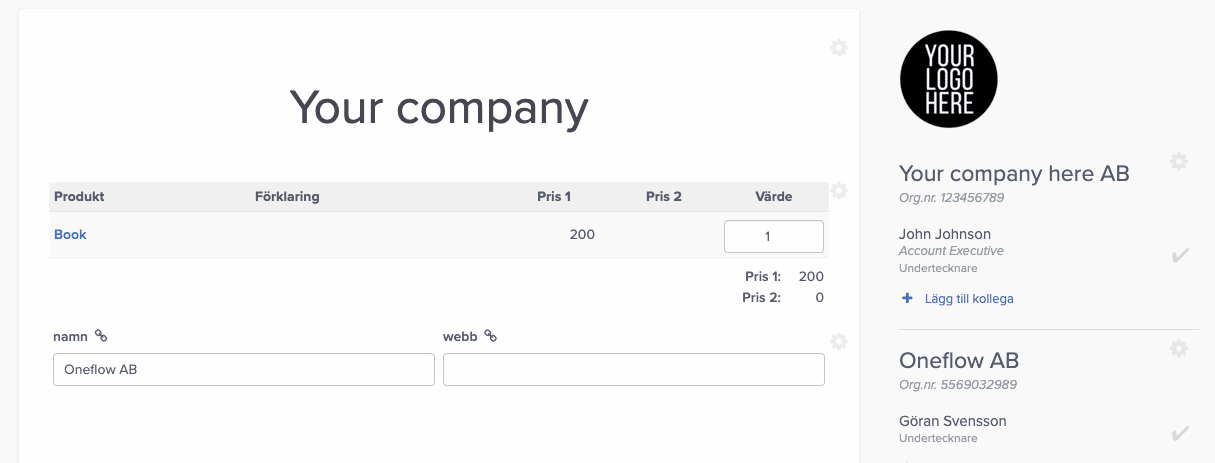
Task: Click link icon beside webb label
Action: pos(490,336)
